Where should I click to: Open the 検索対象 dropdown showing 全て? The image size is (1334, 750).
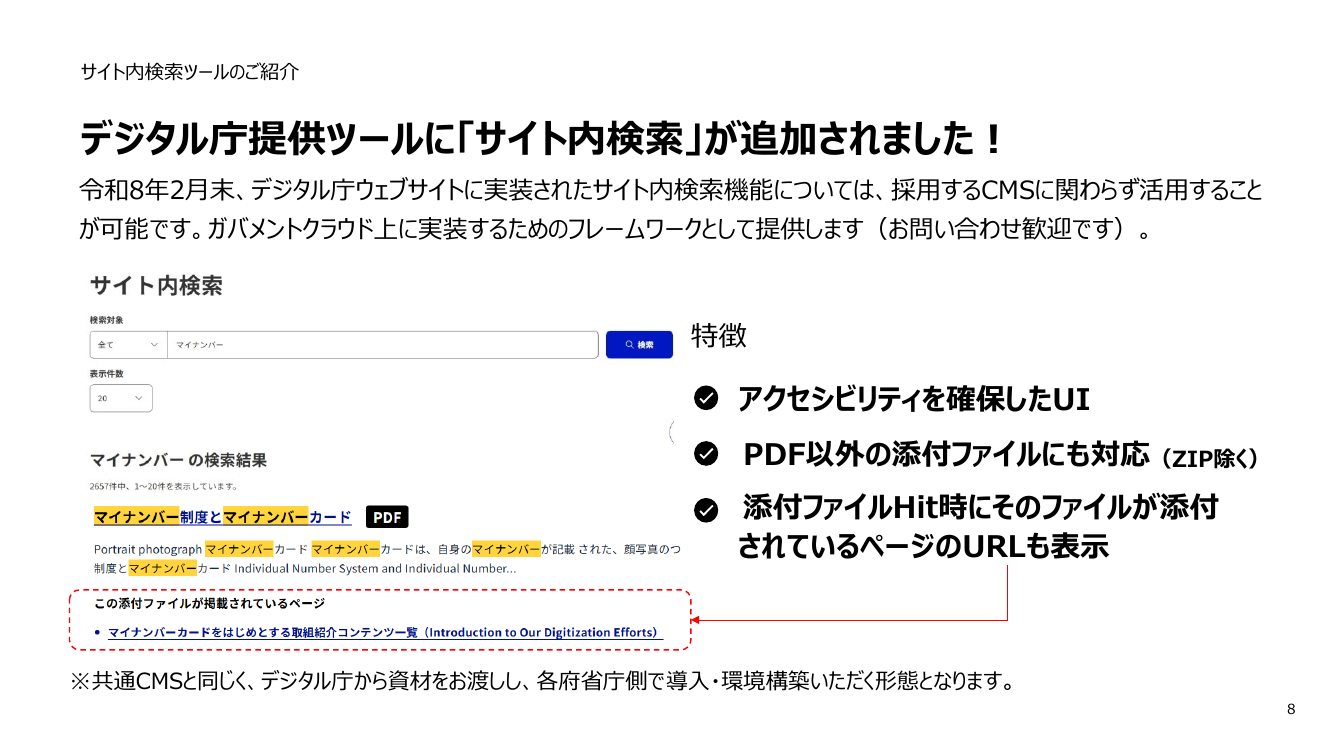128,344
